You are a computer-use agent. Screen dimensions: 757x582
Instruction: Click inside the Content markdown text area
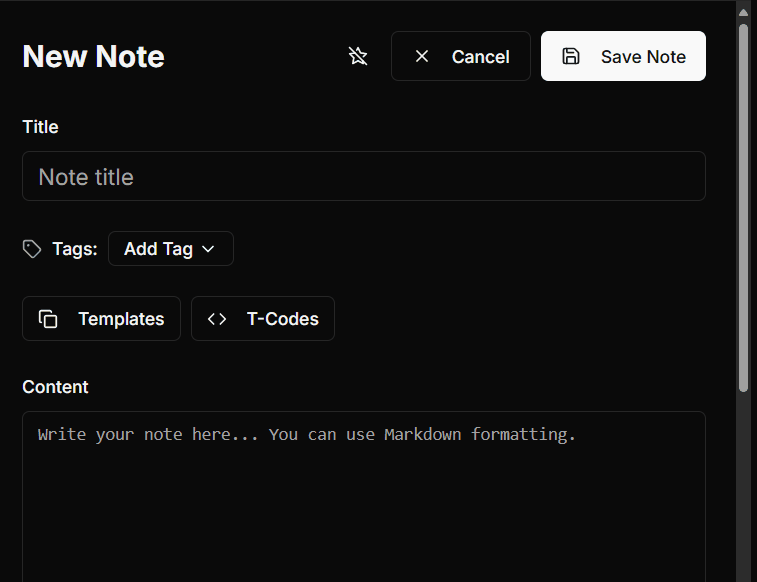click(363, 500)
